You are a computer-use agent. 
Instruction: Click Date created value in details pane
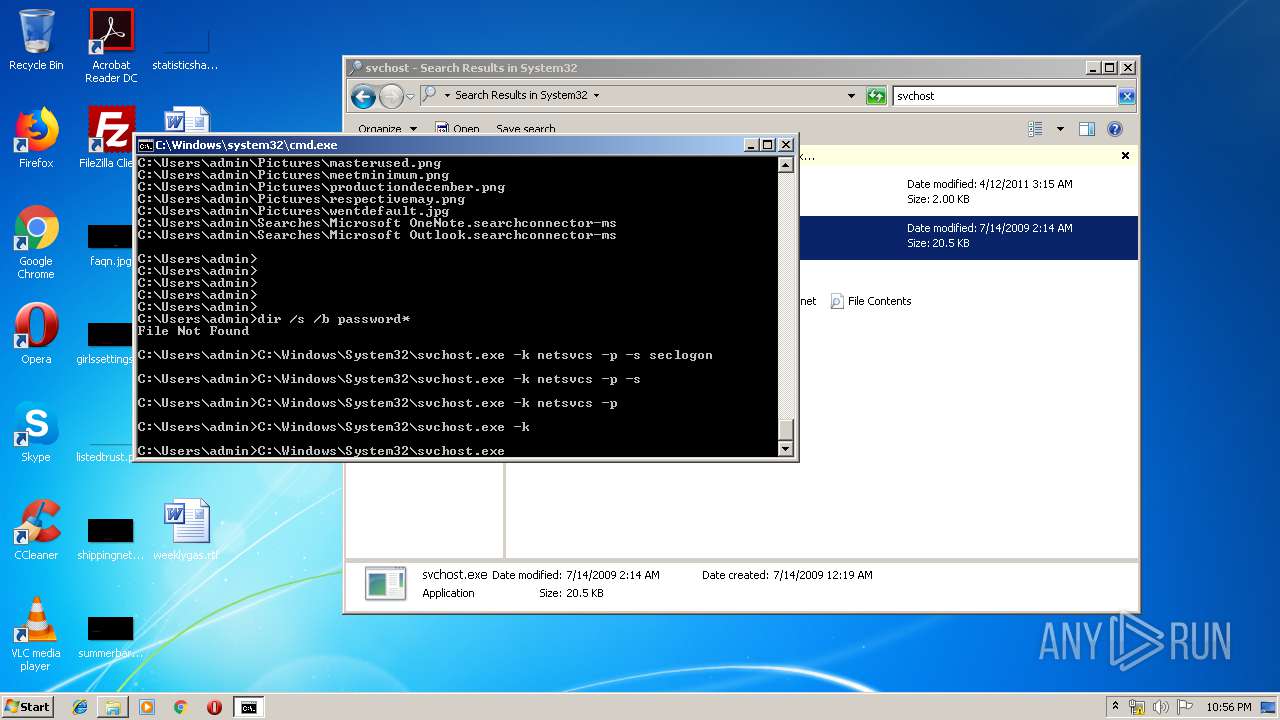[x=823, y=575]
